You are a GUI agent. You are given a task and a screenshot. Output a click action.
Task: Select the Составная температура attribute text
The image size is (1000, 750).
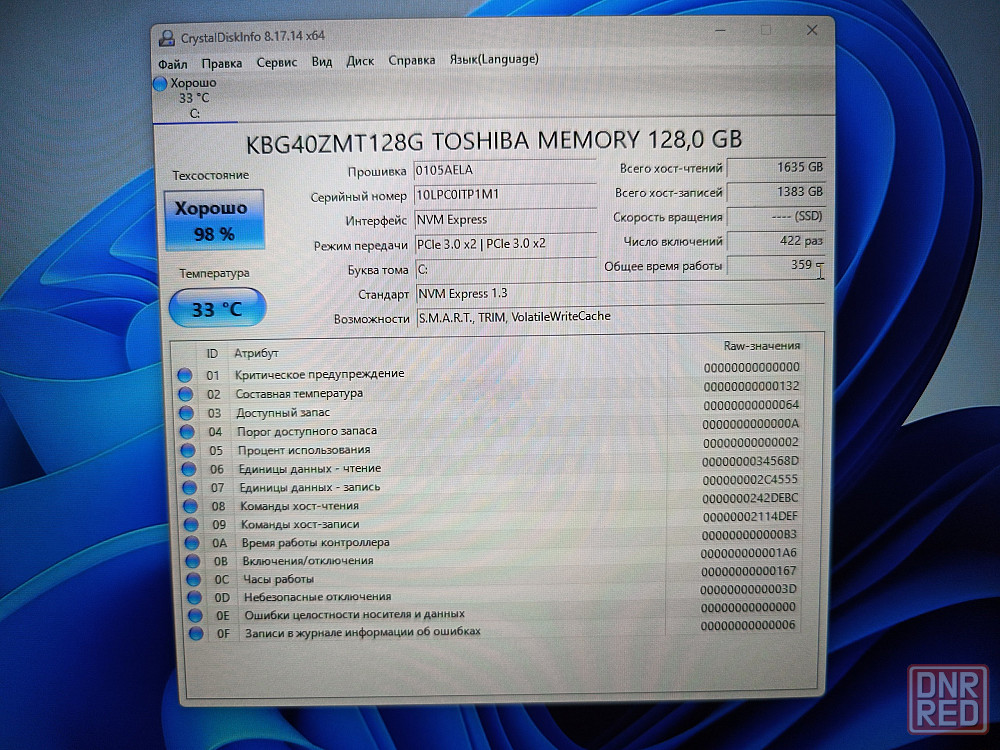pyautogui.click(x=299, y=393)
